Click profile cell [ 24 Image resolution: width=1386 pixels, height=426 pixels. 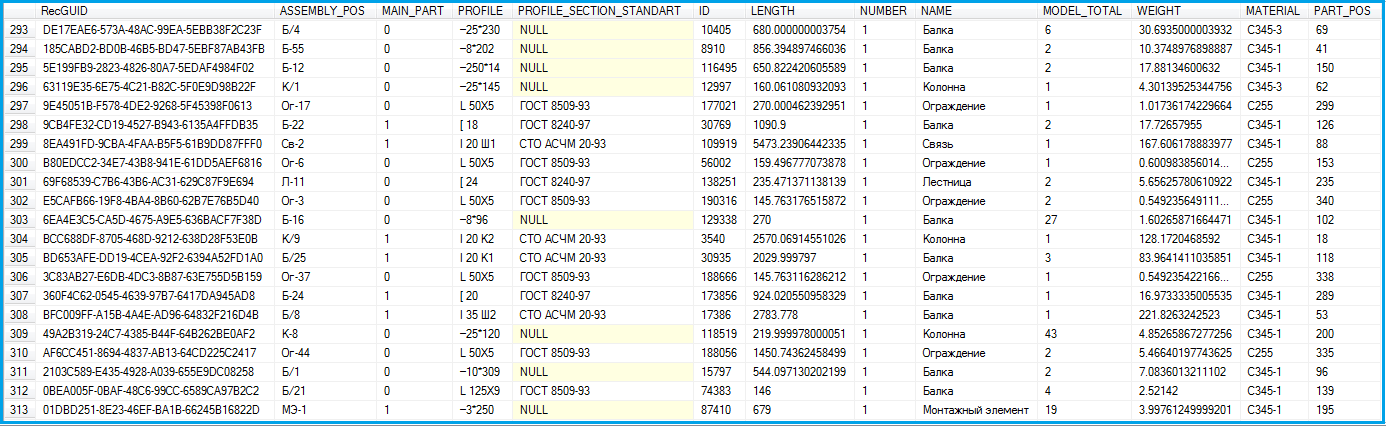point(483,182)
